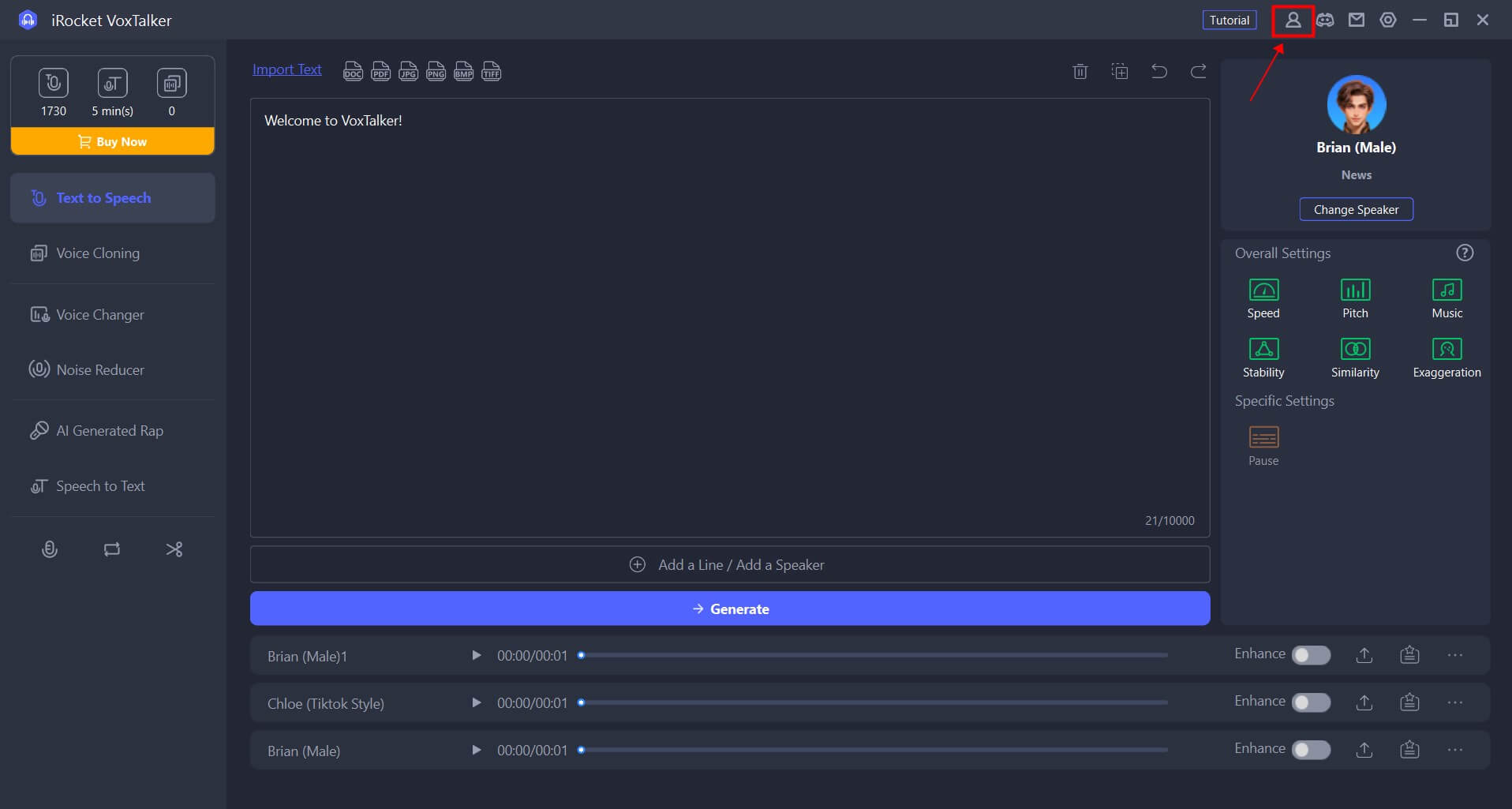Open AI Generated Rap

[x=113, y=431]
